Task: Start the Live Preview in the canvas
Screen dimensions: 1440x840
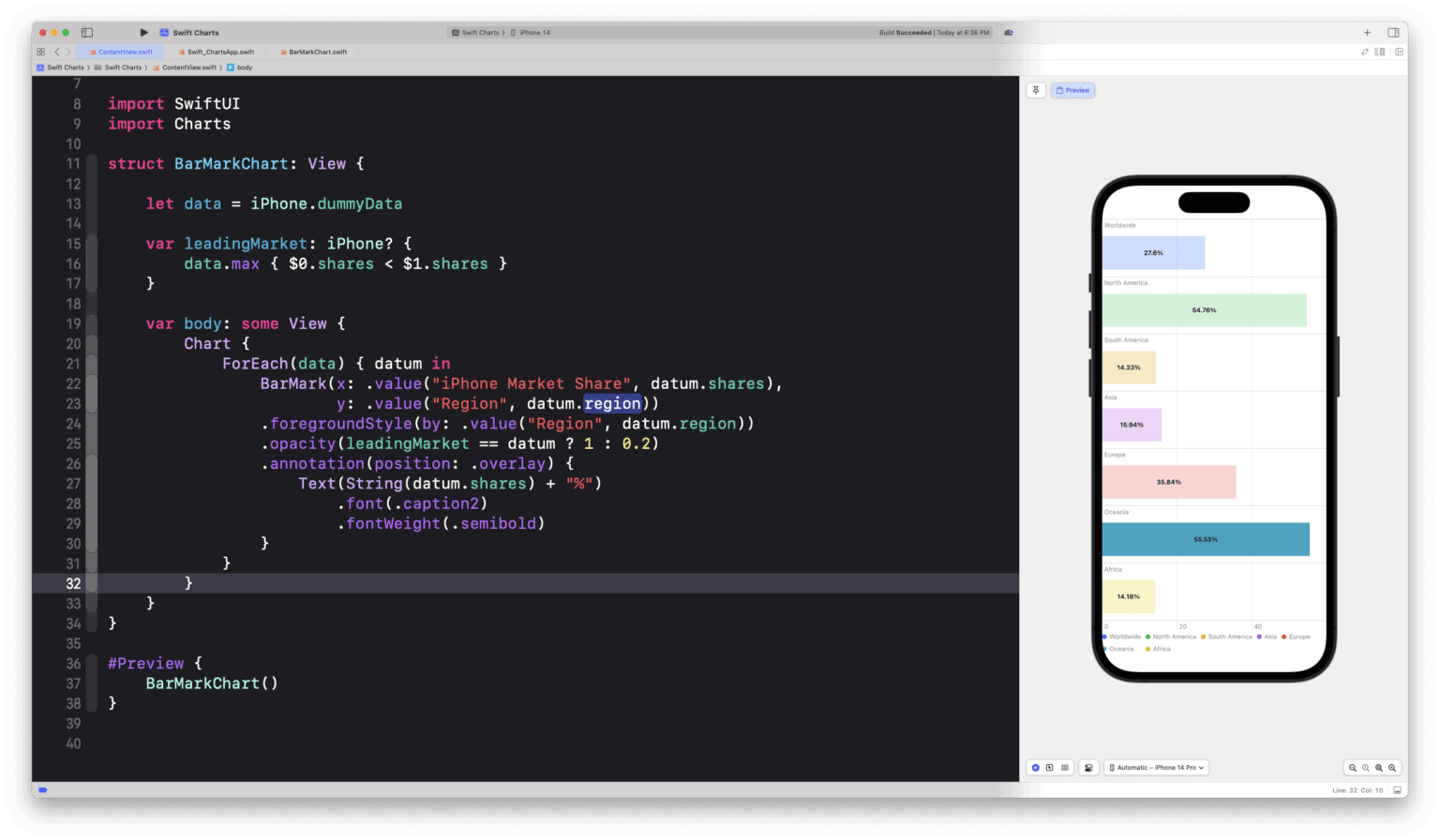Action: click(1035, 767)
